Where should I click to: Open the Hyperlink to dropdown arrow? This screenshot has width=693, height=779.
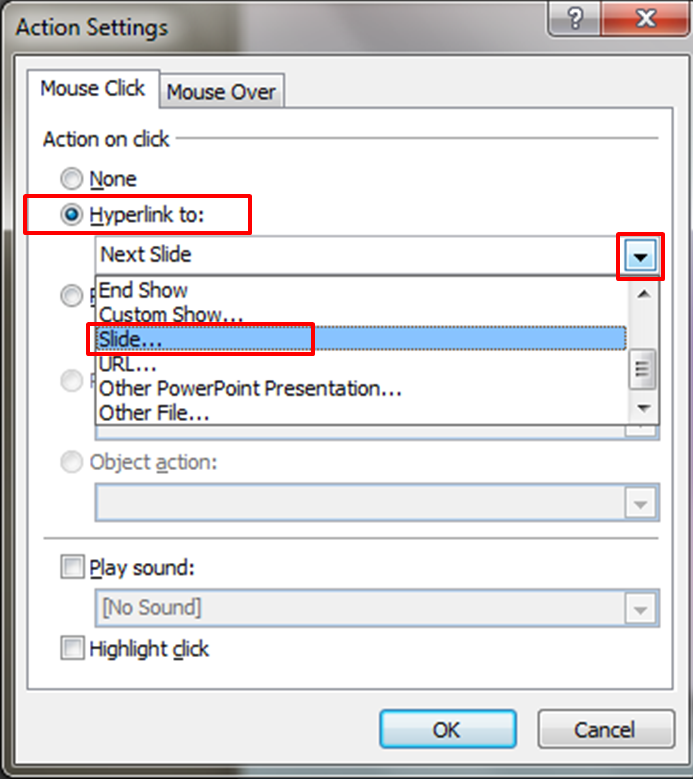click(x=640, y=257)
